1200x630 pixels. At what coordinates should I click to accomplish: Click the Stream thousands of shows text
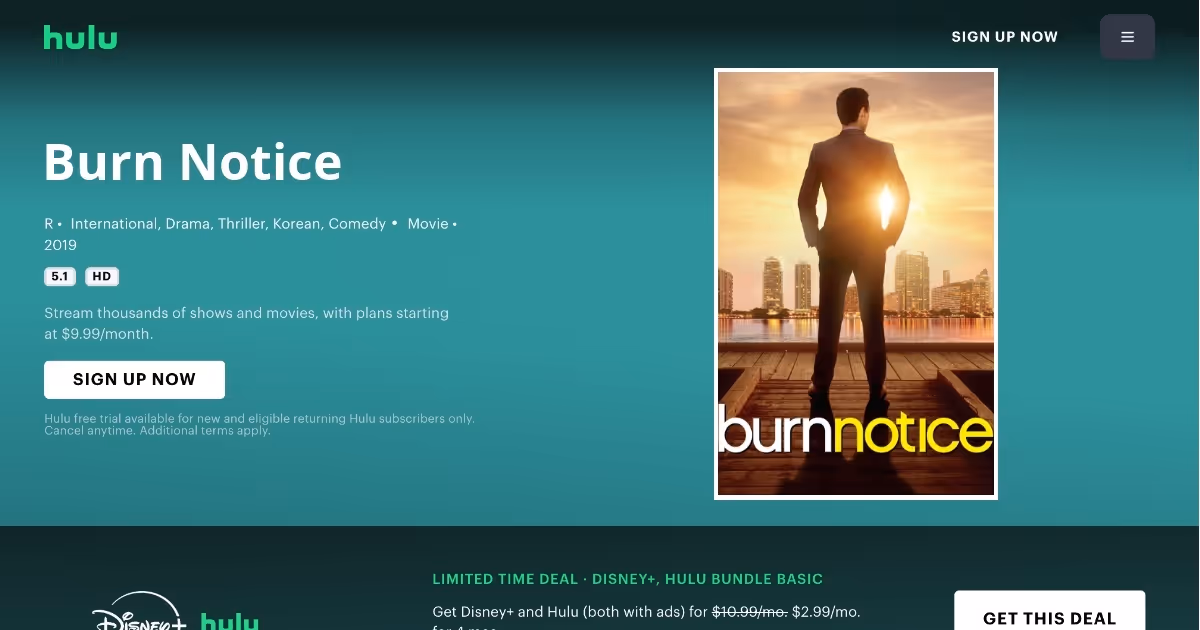click(246, 323)
